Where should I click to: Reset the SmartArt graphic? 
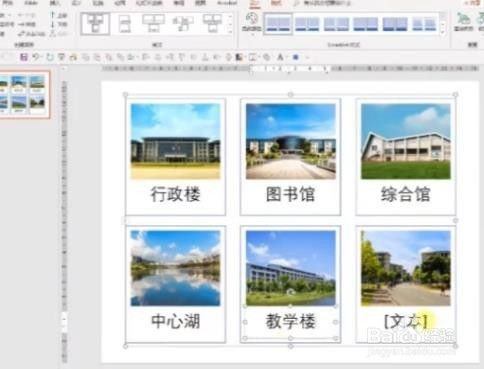[464, 22]
